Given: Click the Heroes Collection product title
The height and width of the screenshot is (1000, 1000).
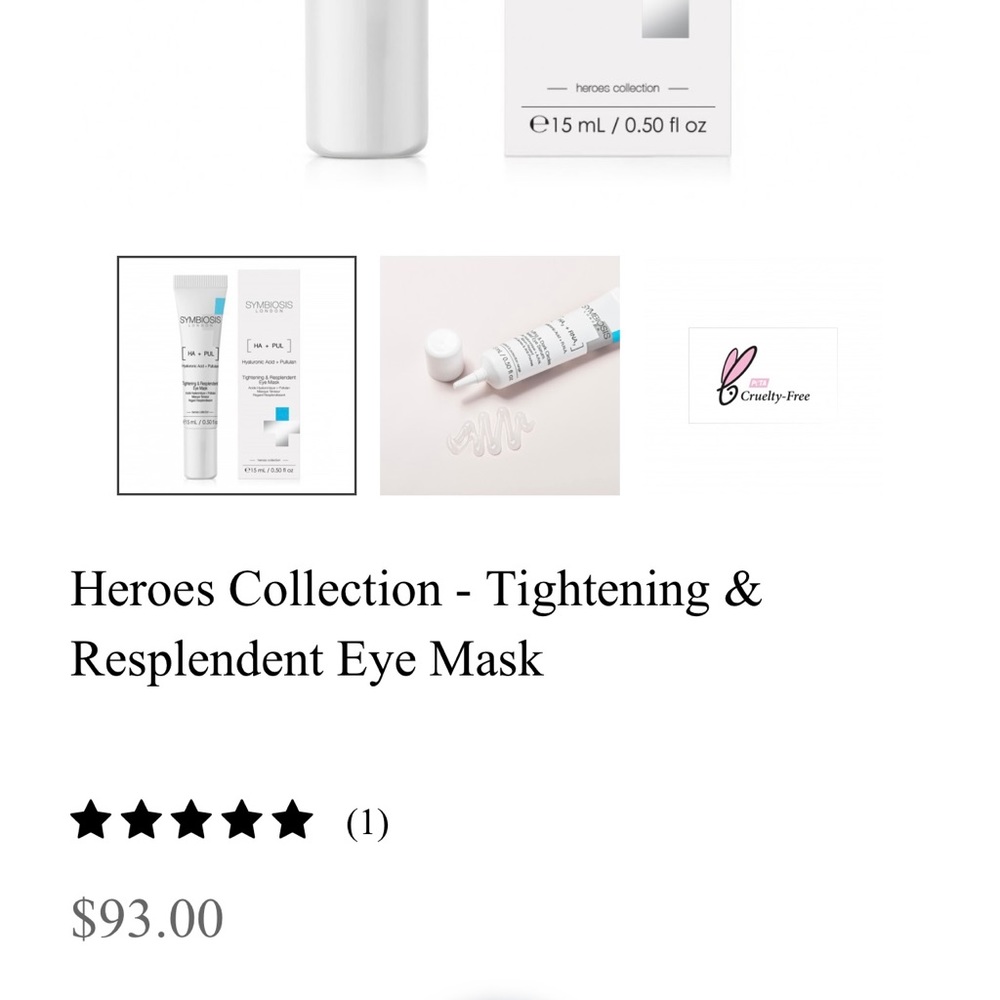Looking at the screenshot, I should tap(416, 623).
